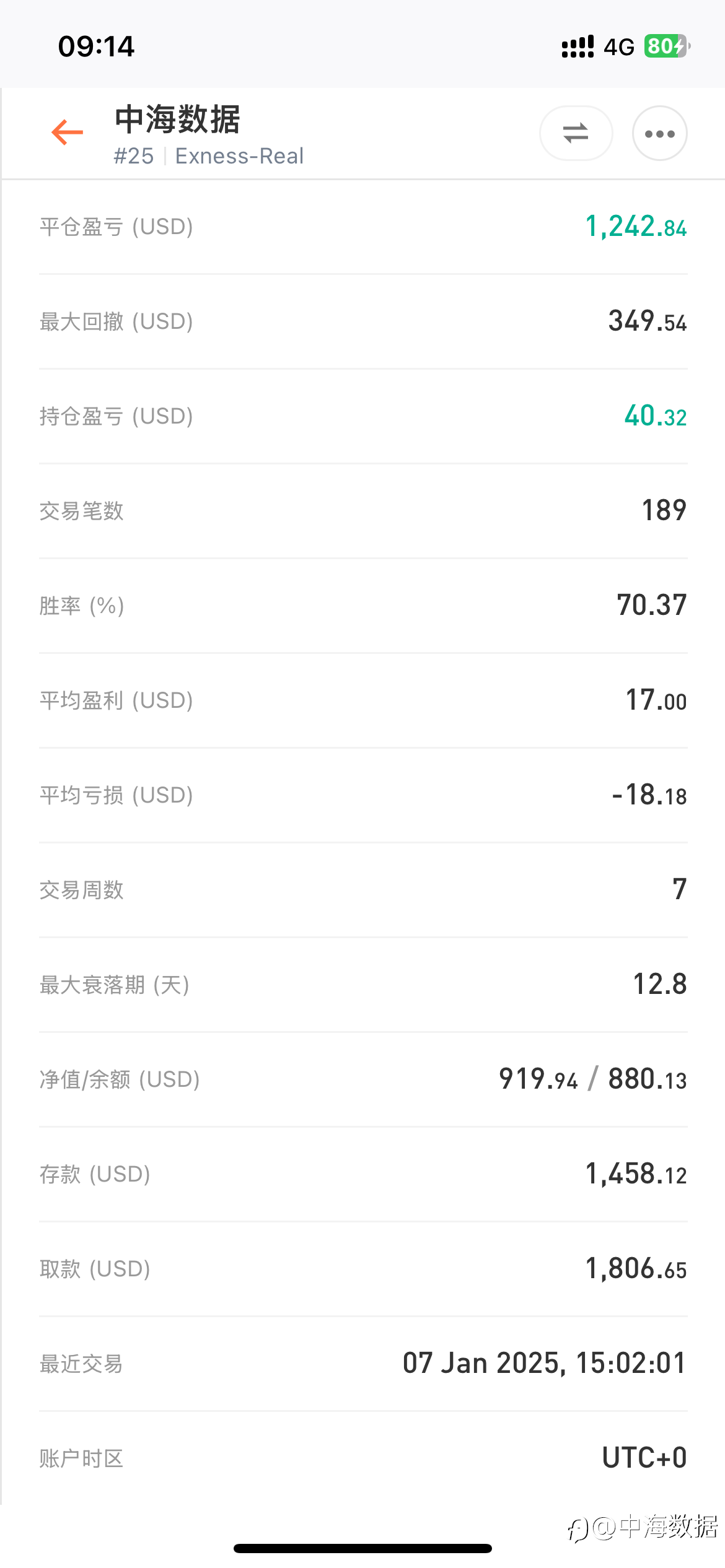Select the 持仓盈亏 value 40.32

(x=656, y=416)
